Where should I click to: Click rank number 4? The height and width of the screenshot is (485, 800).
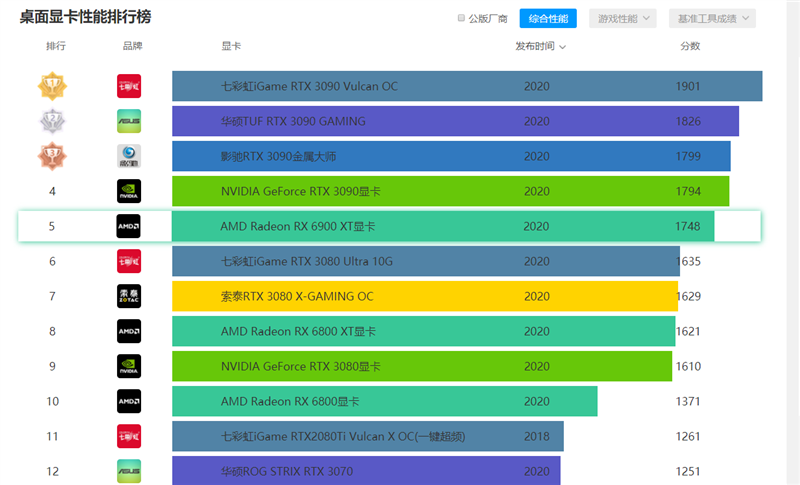coord(52,191)
